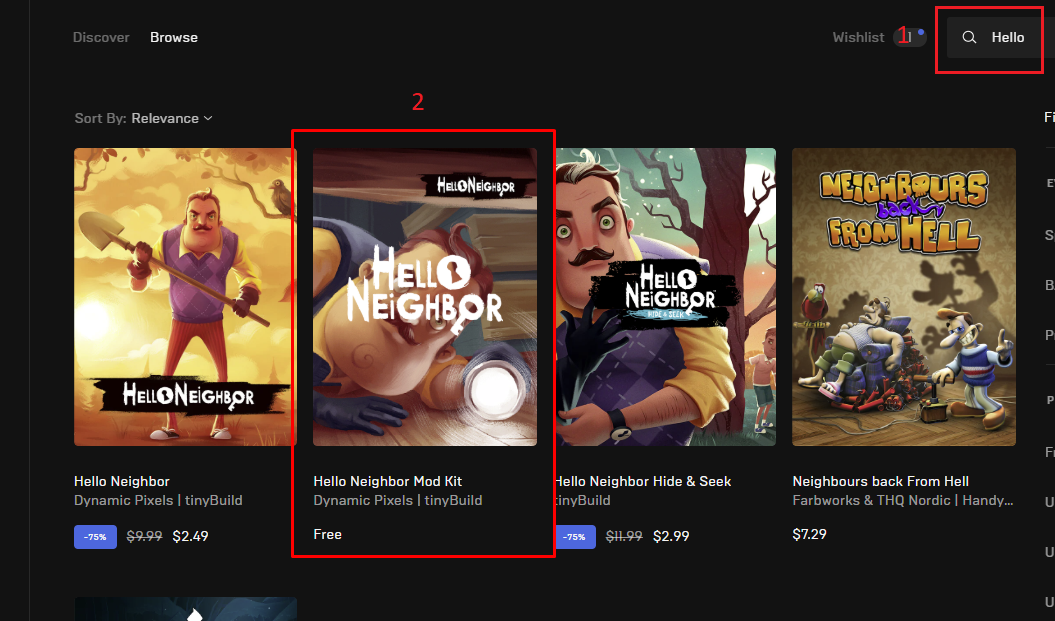Click the search magnifier icon
The height and width of the screenshot is (621, 1055).
pyautogui.click(x=969, y=38)
